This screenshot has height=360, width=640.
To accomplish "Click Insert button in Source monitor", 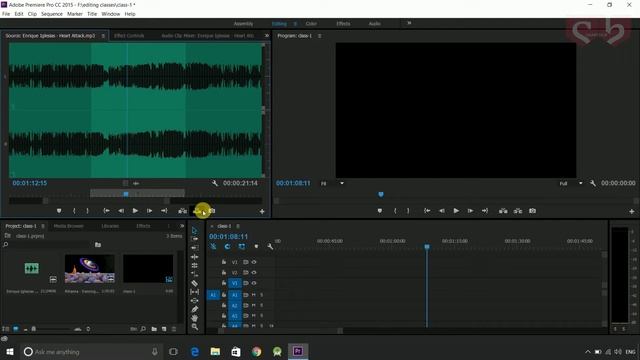I will 182,211.
